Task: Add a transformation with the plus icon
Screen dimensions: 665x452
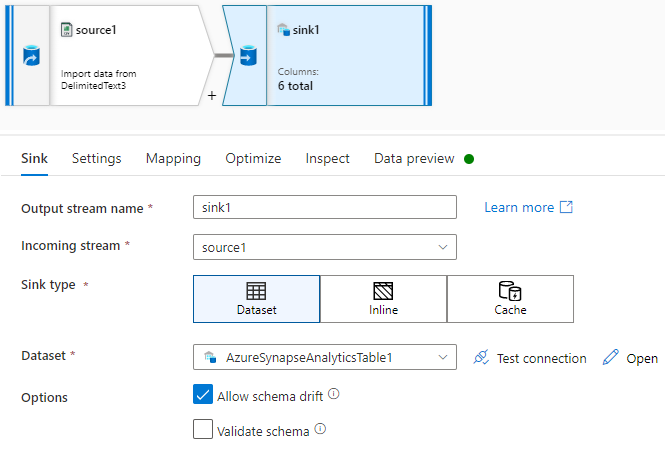Action: click(212, 95)
